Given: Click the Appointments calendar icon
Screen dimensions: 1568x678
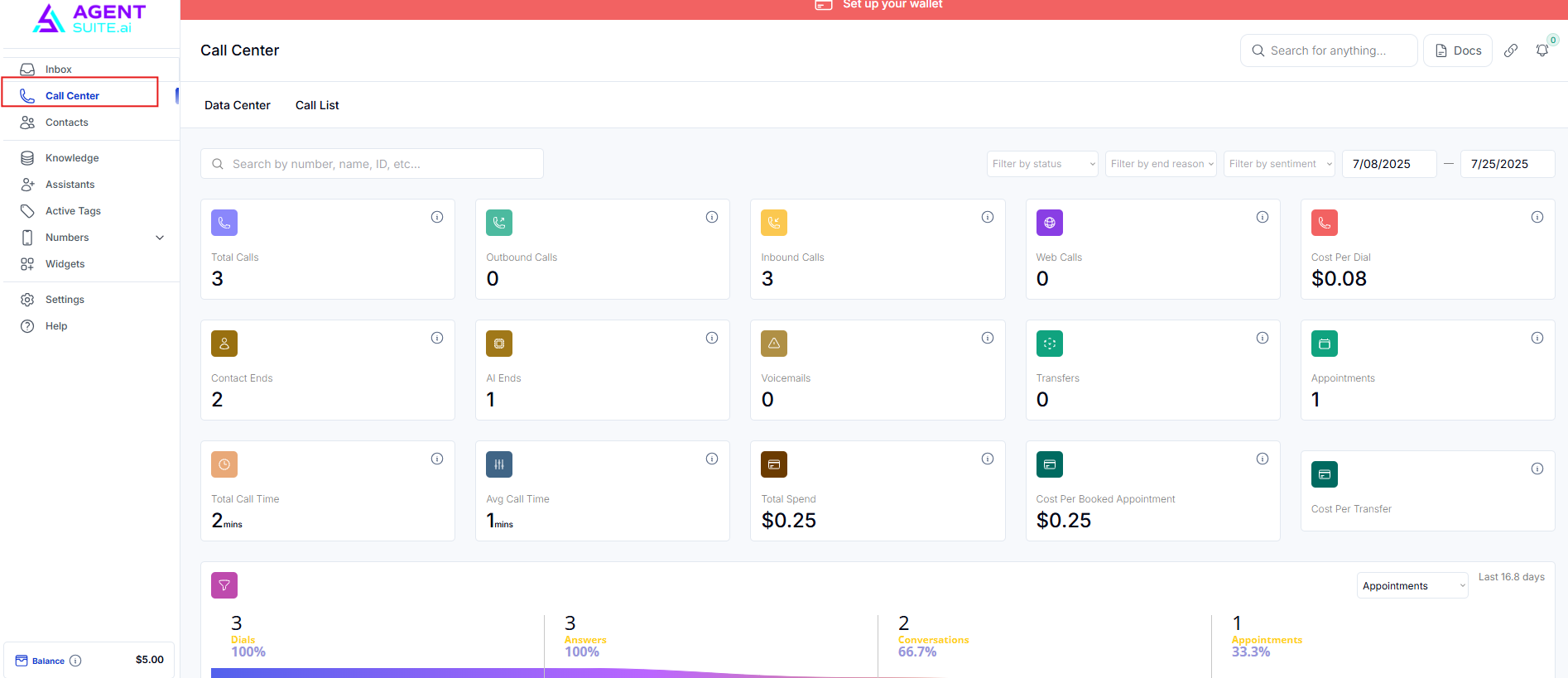Looking at the screenshot, I should point(1325,344).
